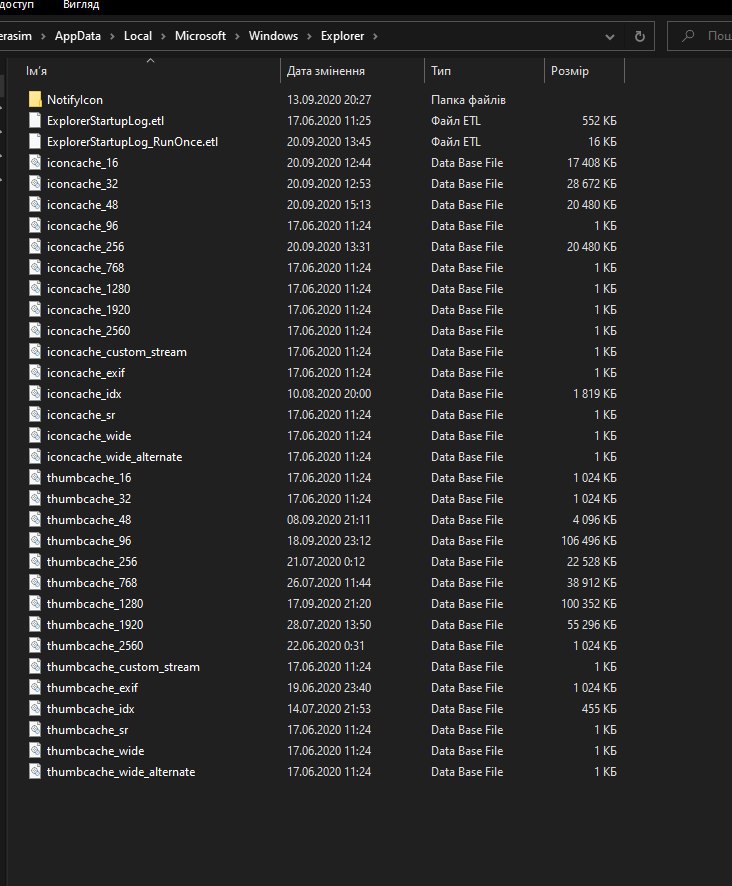The height and width of the screenshot is (886, 732).
Task: Click the iconcache_48 file icon
Action: click(35, 205)
